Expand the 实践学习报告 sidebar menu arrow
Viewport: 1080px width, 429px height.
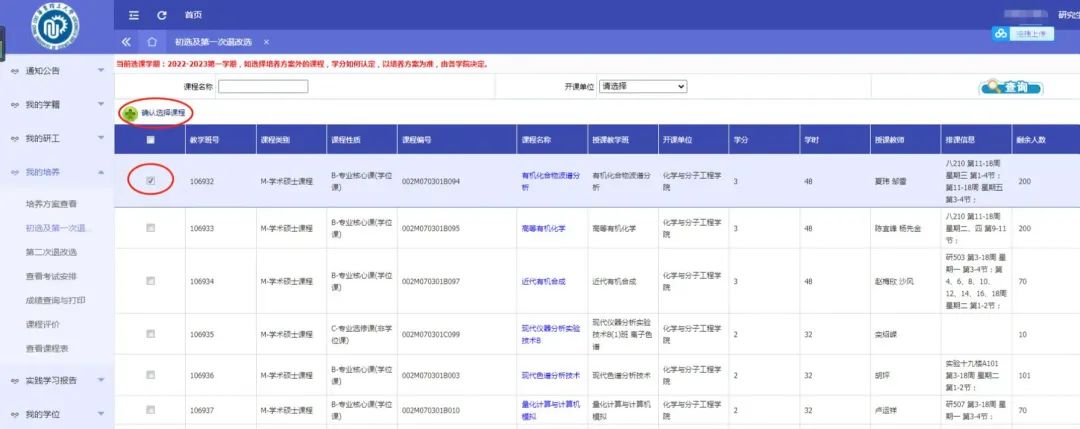pos(101,379)
